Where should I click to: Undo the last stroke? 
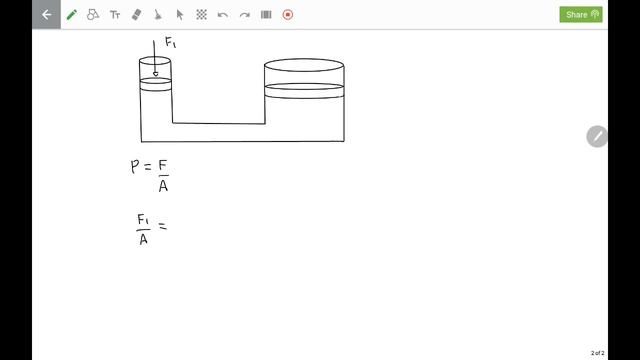[x=223, y=15]
